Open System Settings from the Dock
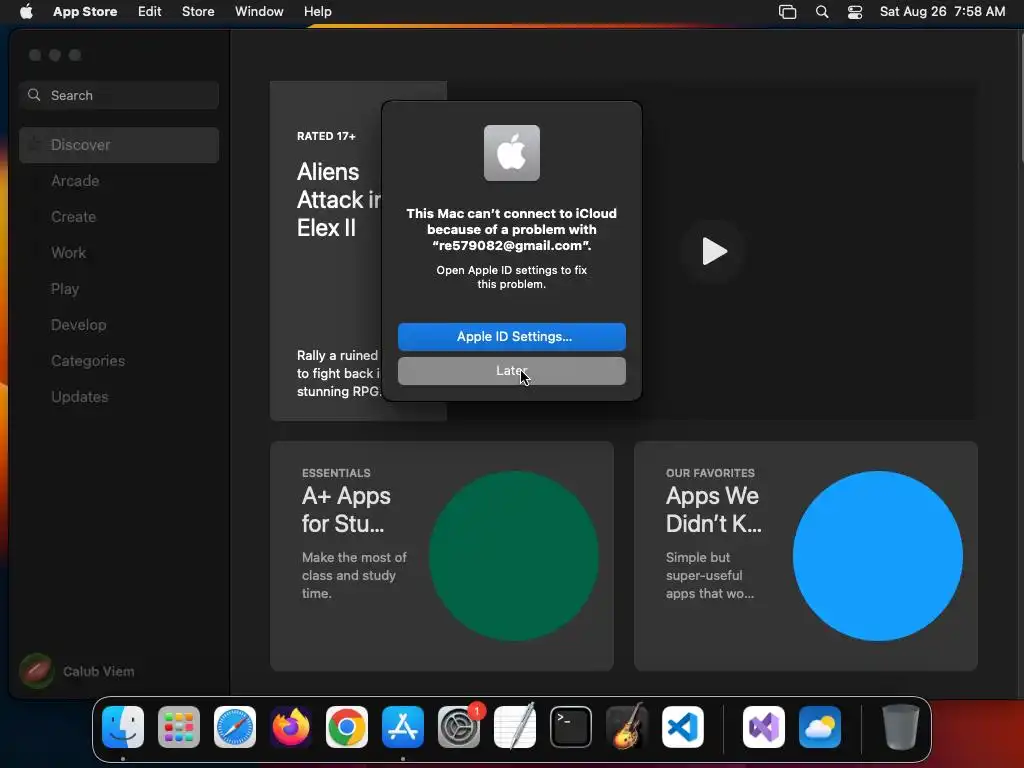 (458, 727)
